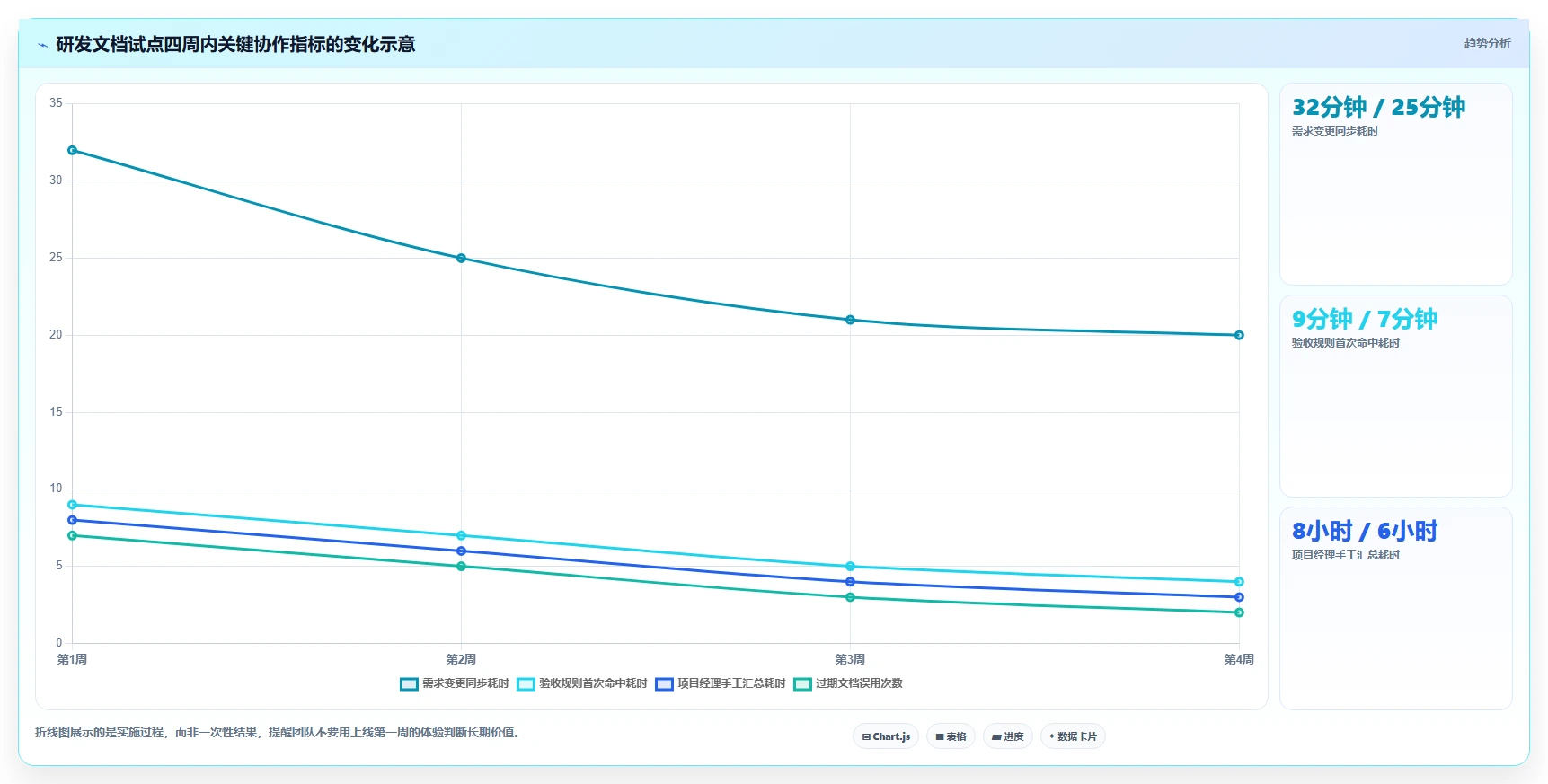
Task: Click the blue line point at 第4周
Action: (1239, 597)
